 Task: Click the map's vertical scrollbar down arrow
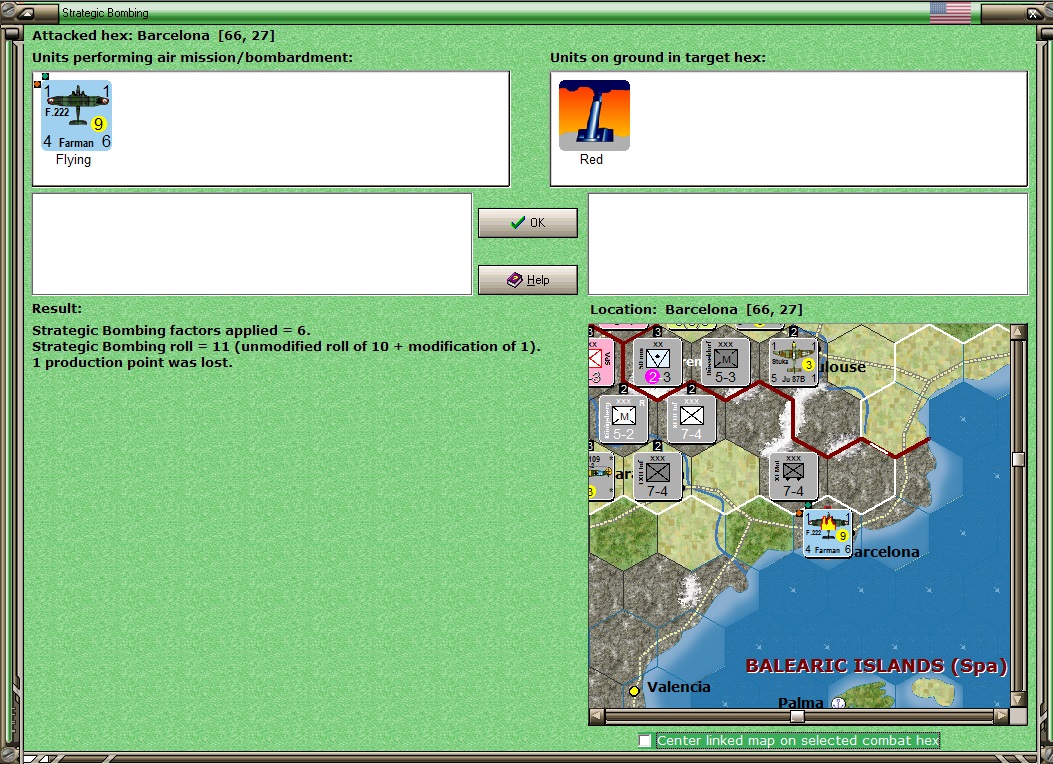click(1018, 700)
